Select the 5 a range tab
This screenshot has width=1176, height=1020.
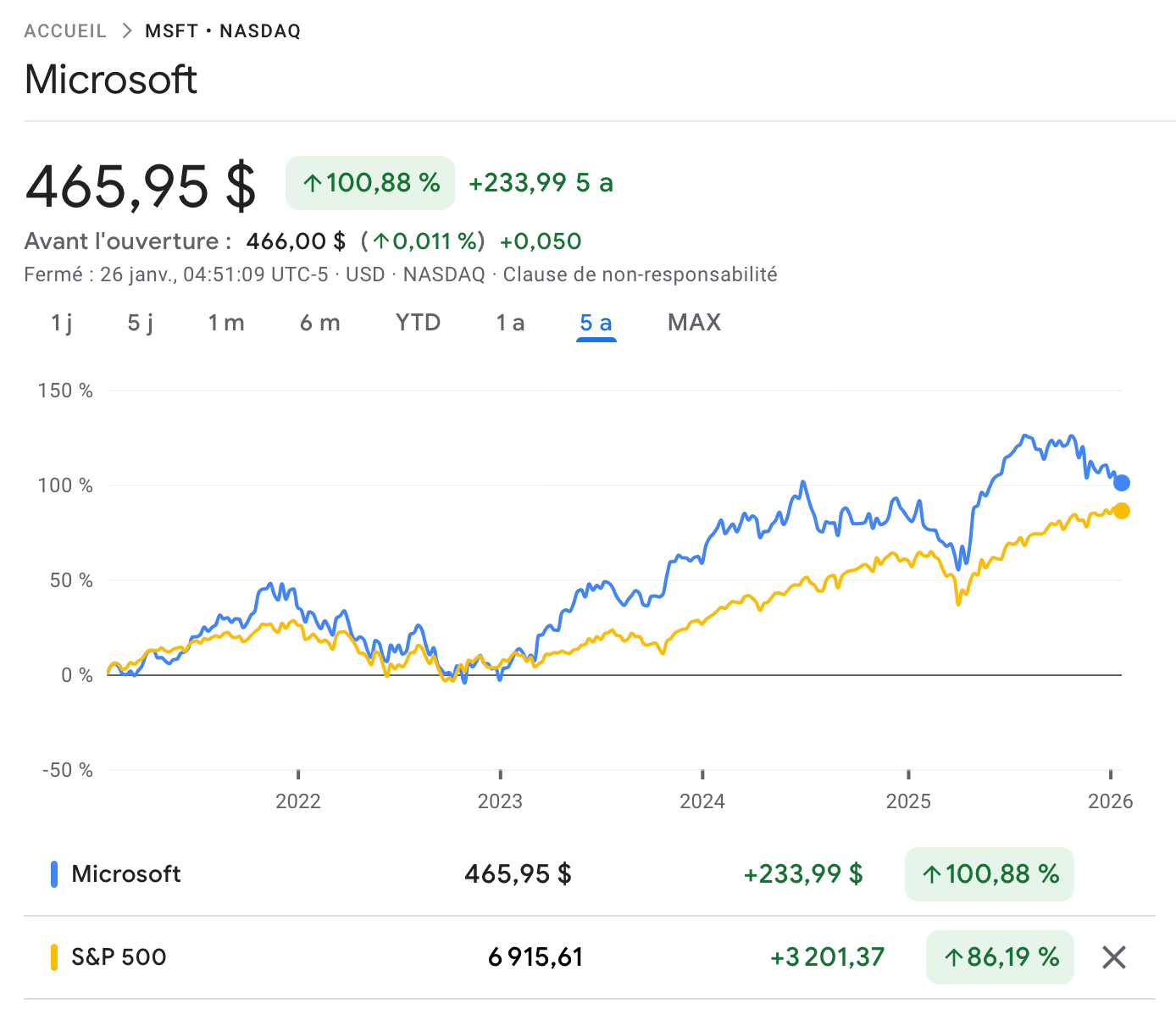(596, 323)
